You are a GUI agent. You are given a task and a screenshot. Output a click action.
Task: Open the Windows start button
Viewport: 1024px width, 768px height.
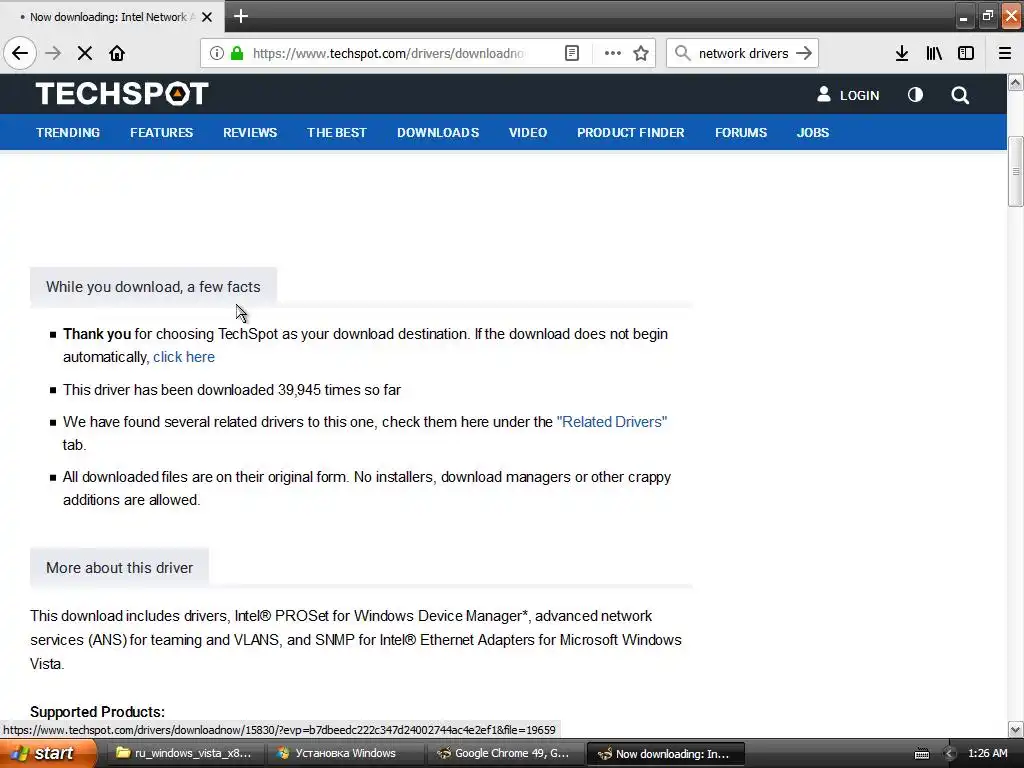coord(48,753)
